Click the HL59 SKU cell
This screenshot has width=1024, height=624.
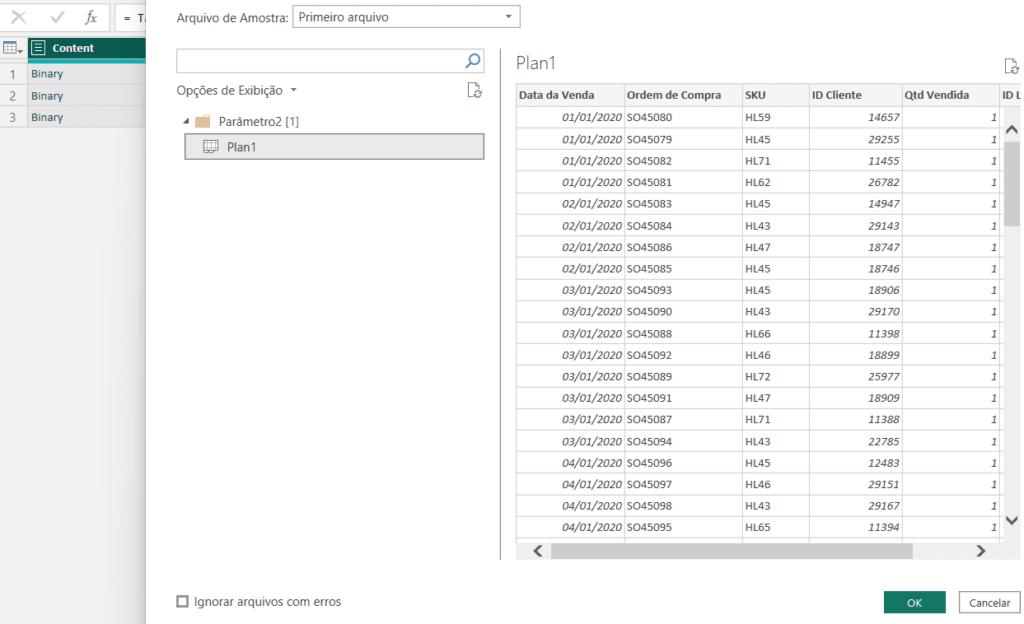[x=776, y=117]
